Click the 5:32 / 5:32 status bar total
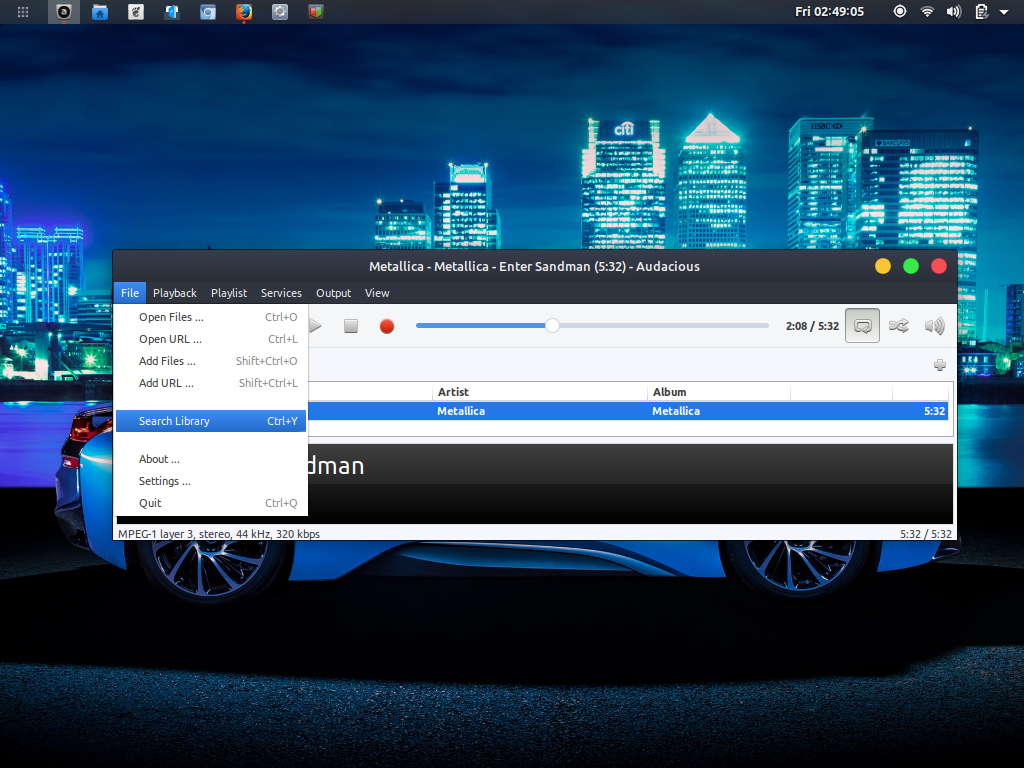The image size is (1024, 768). tap(925, 534)
